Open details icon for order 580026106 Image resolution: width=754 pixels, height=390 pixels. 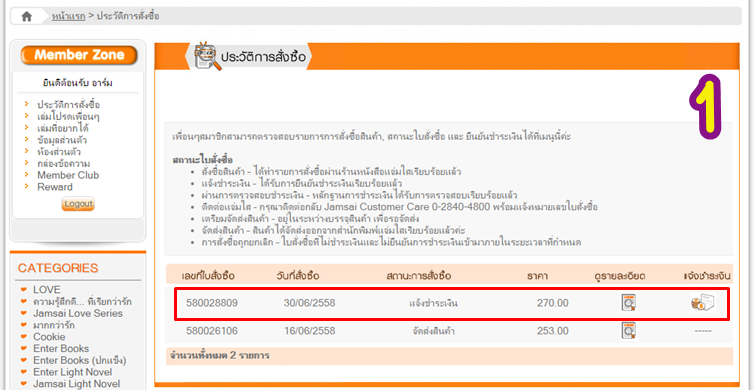(x=628, y=331)
